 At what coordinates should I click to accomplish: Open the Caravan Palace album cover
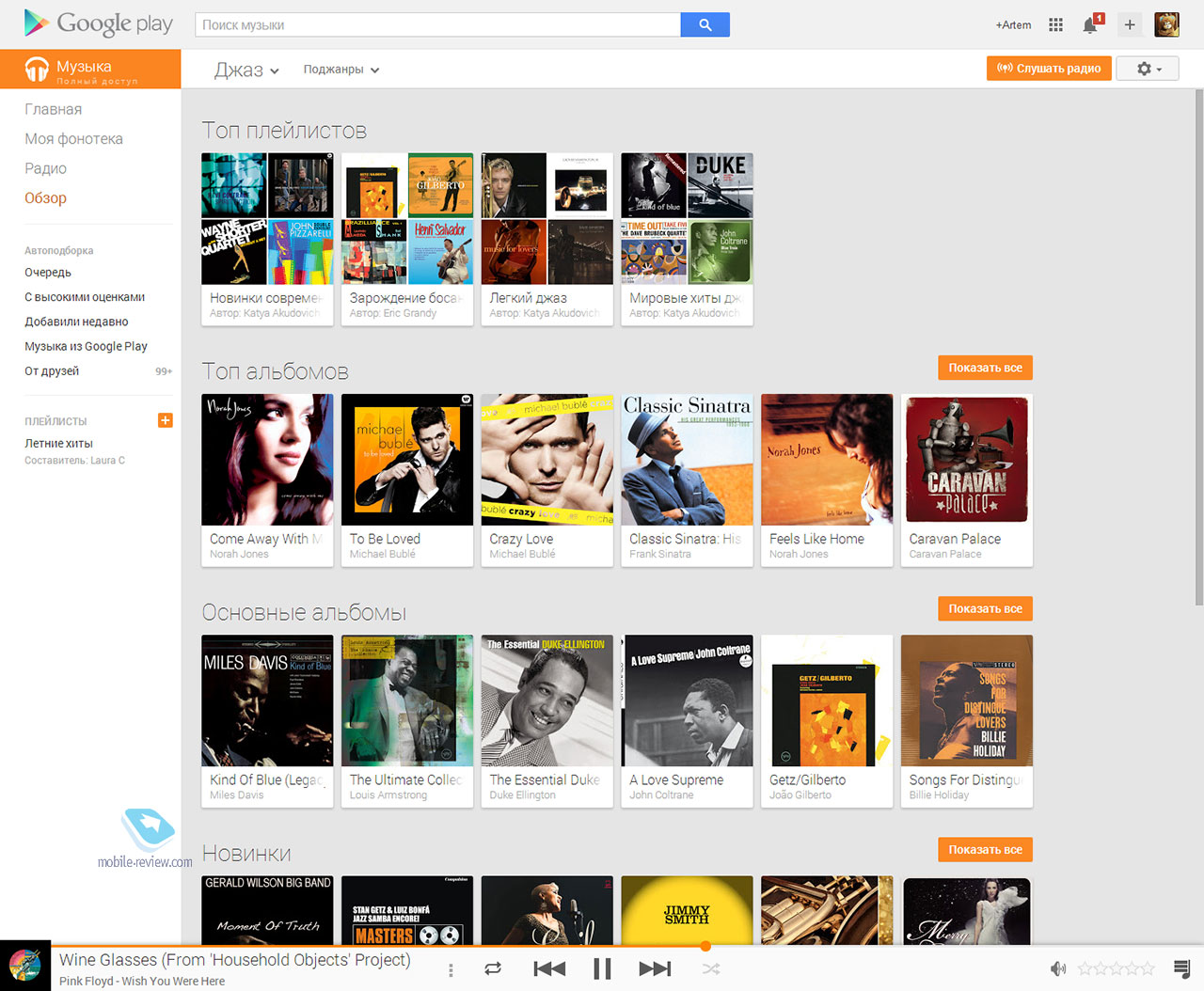click(966, 460)
